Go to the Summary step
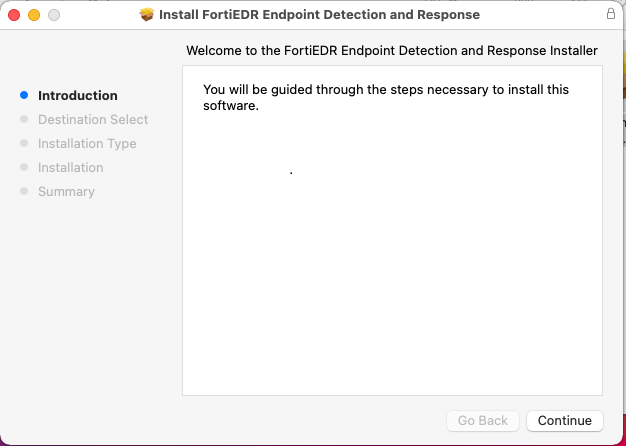Screen dimensions: 626x446 point(66,192)
